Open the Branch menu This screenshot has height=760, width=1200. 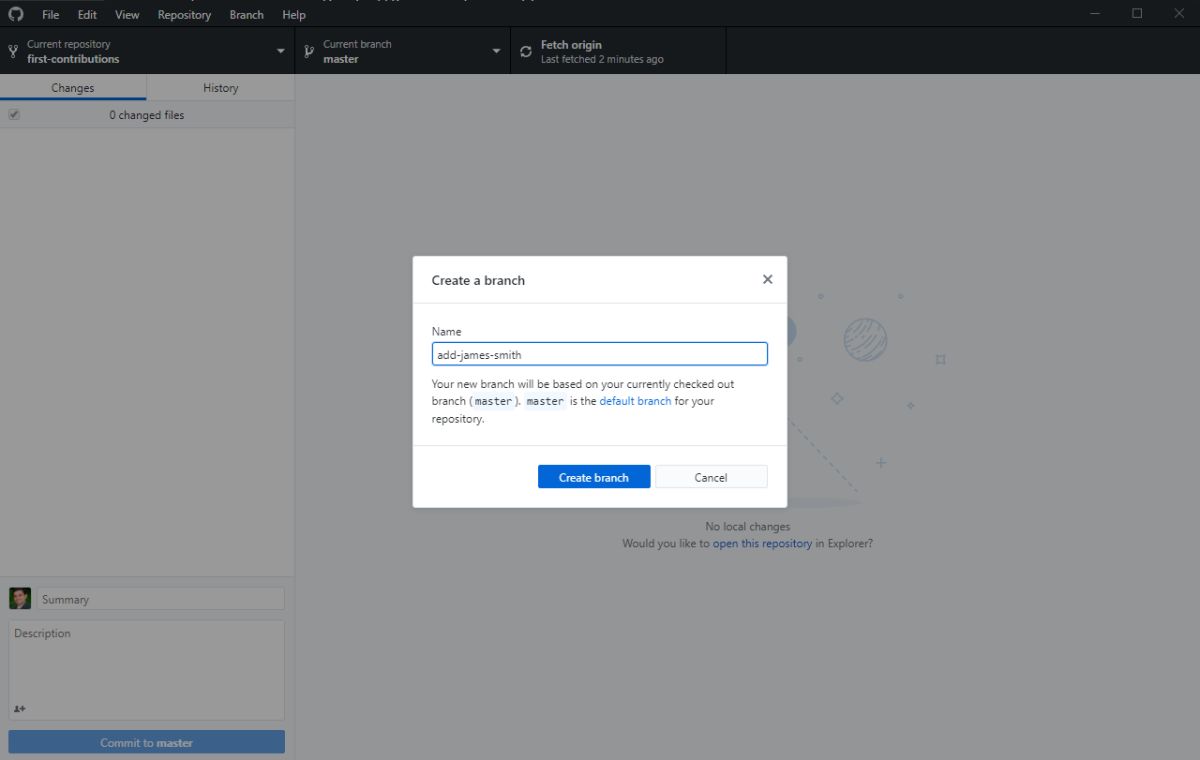click(x=247, y=15)
